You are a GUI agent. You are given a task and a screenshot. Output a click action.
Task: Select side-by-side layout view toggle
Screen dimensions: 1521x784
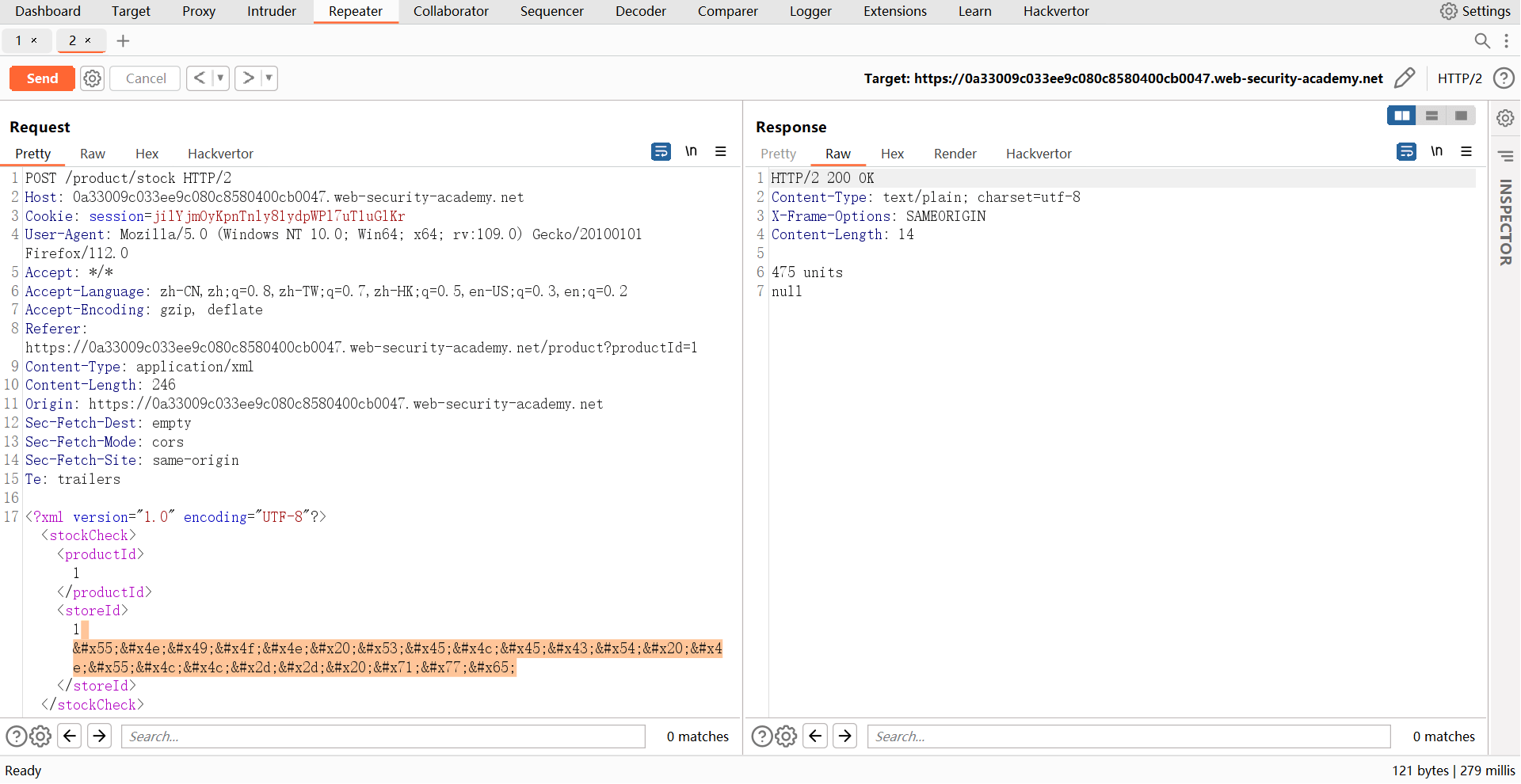click(1401, 116)
